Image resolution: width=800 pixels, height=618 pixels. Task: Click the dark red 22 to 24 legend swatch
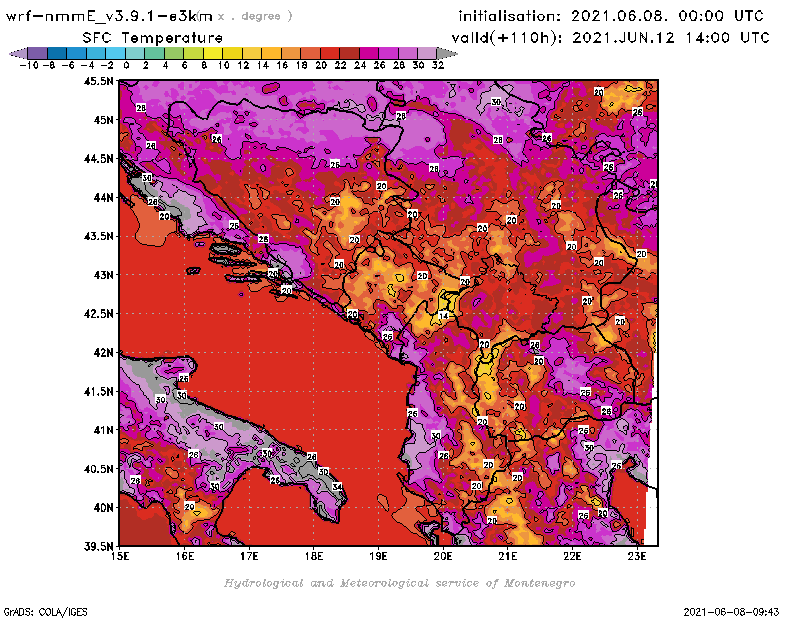[x=349, y=53]
